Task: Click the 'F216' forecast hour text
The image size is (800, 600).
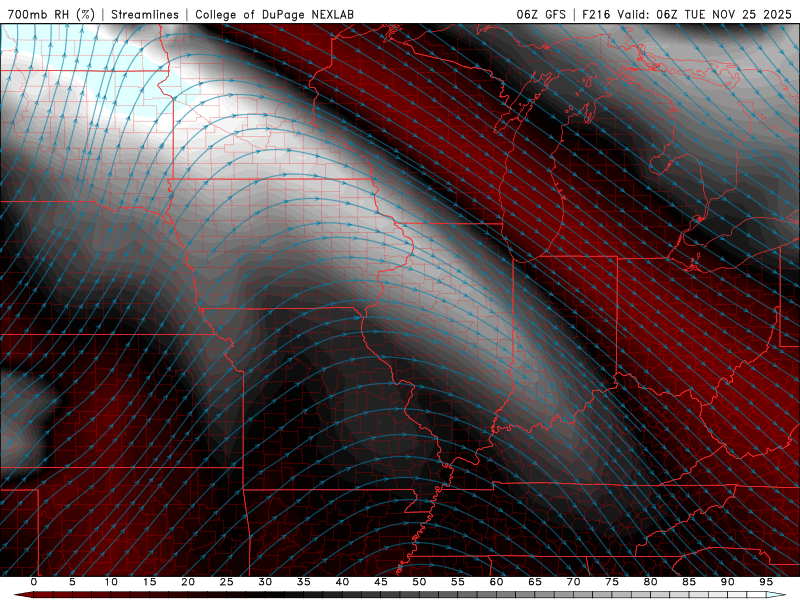Action: tap(597, 14)
